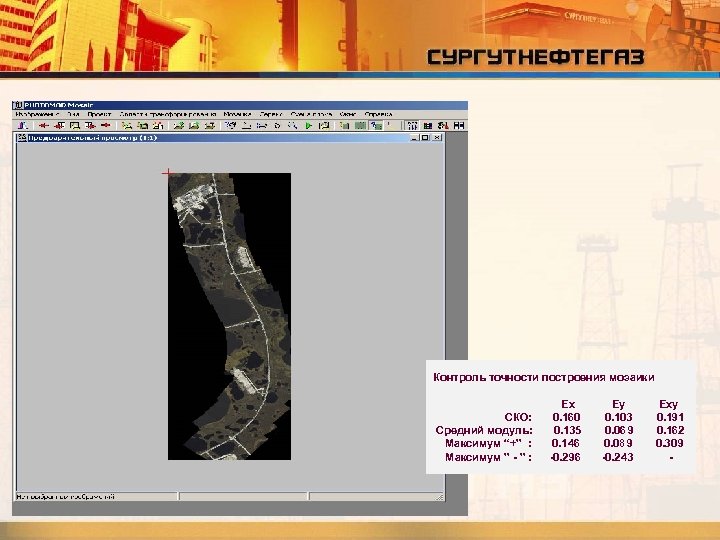Click the rectangle frame selection toolbar icon

pyautogui.click(x=74, y=125)
